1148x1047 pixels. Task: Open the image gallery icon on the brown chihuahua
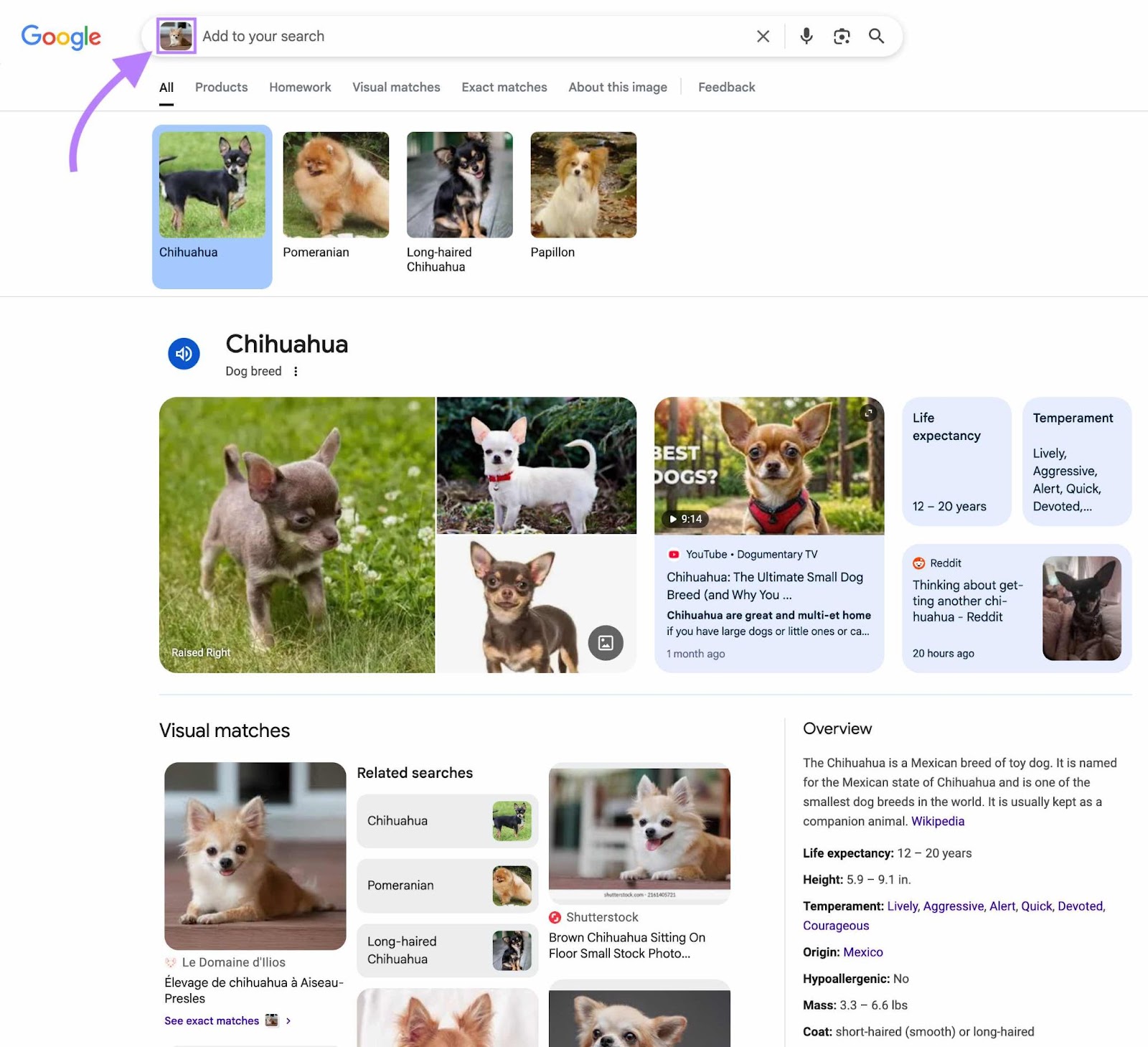(x=605, y=643)
